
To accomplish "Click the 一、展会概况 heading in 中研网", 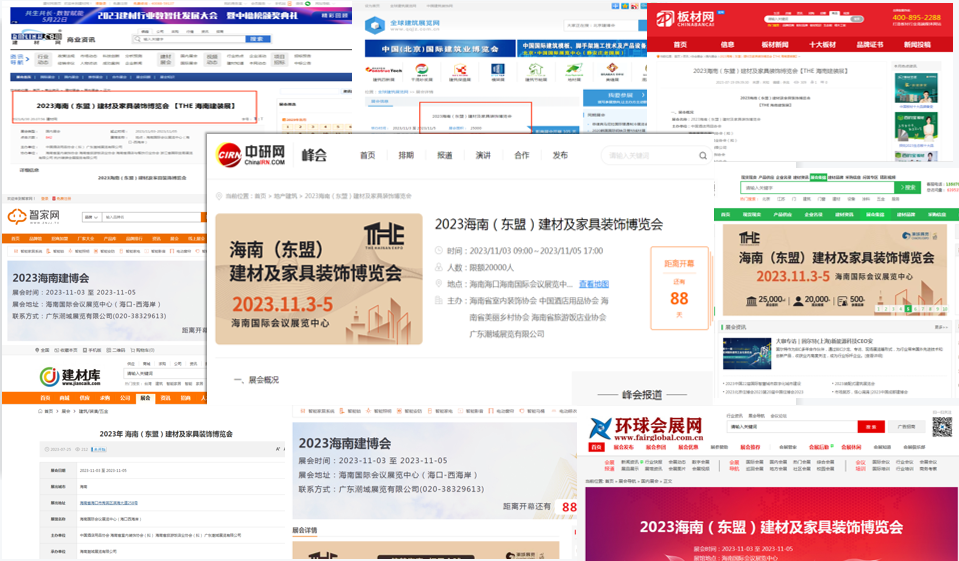I will pyautogui.click(x=256, y=379).
